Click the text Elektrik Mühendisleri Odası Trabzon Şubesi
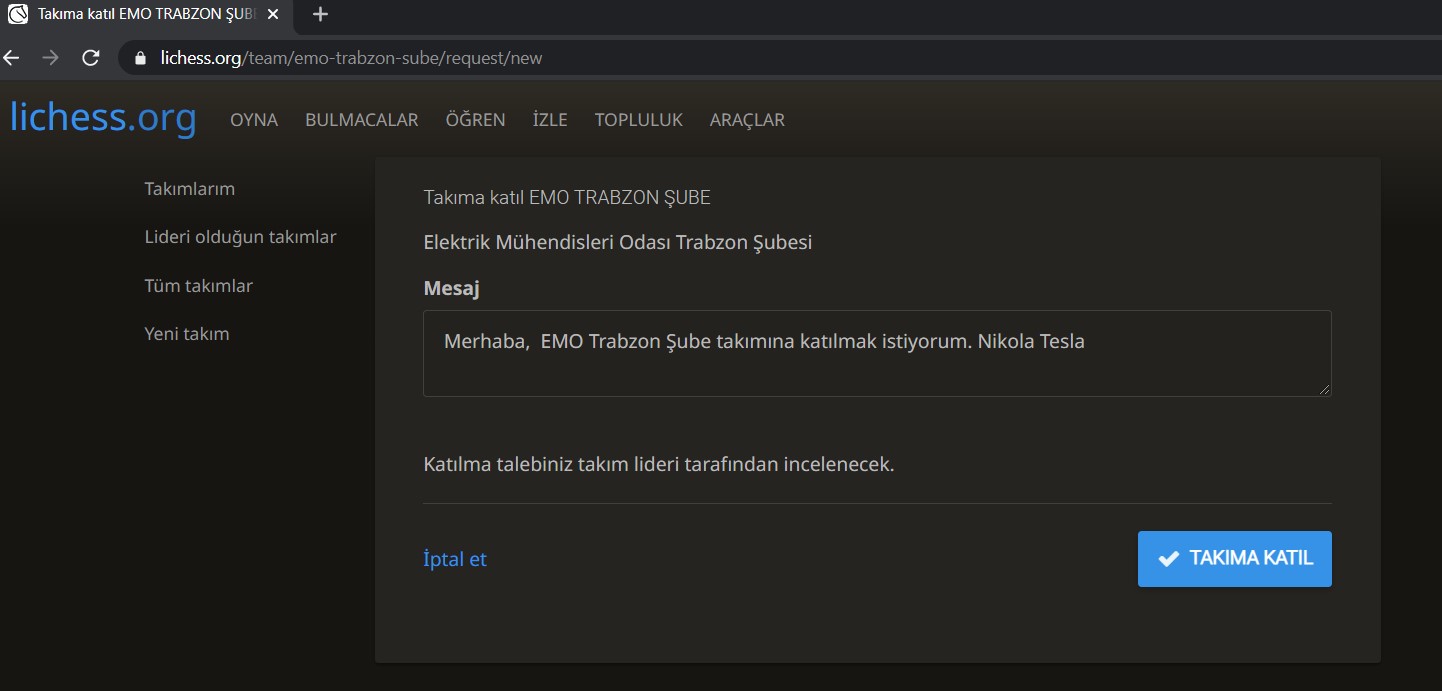Image resolution: width=1442 pixels, height=691 pixels. (618, 243)
